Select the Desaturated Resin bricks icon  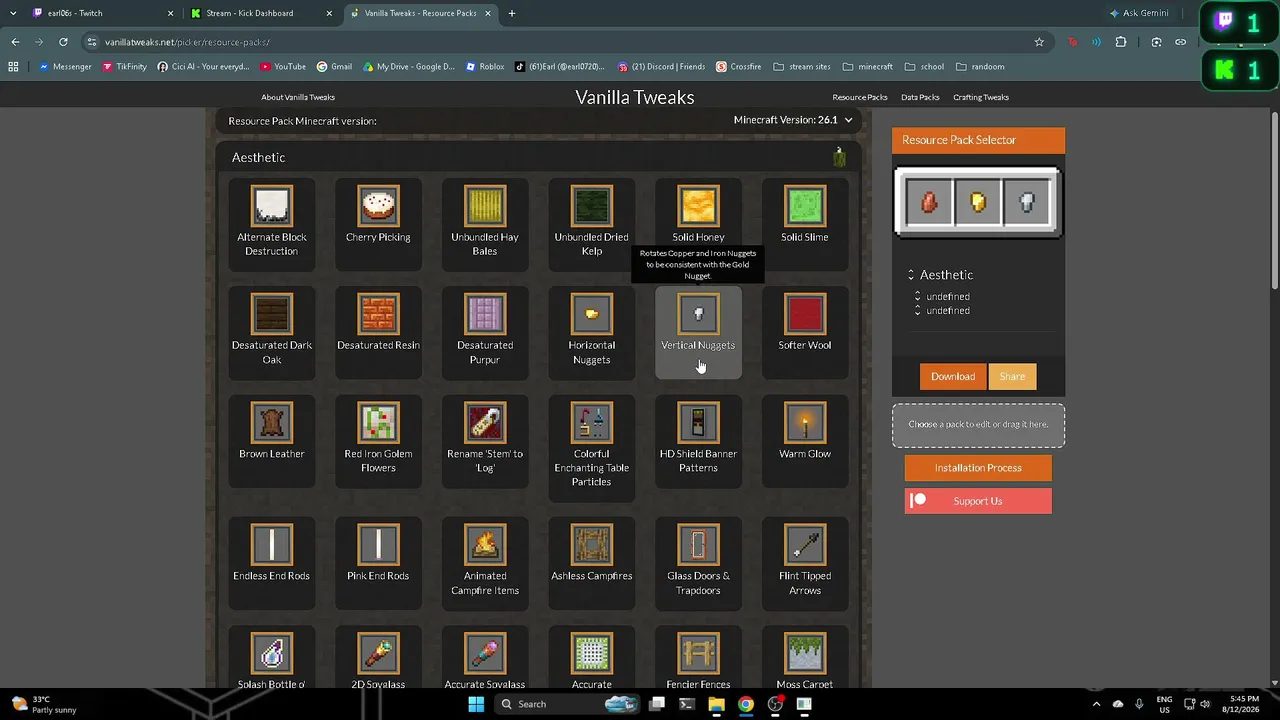click(x=378, y=315)
